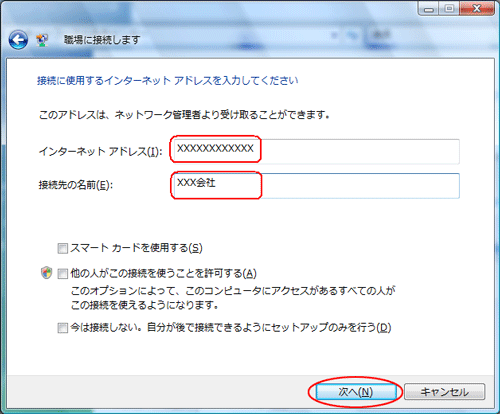Click the スマート カードを使用する(S) label text
500x414 pixels.
point(136,248)
